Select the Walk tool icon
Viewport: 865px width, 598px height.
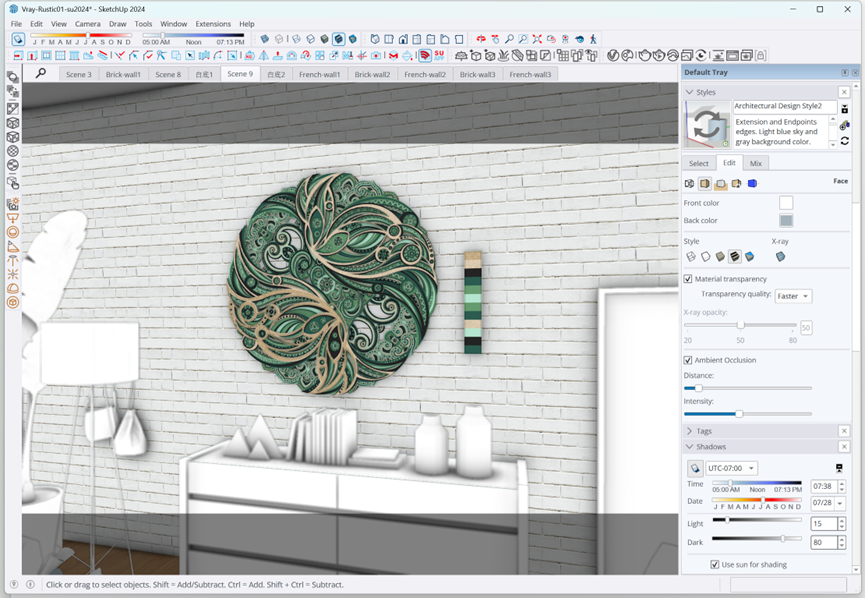(593, 39)
